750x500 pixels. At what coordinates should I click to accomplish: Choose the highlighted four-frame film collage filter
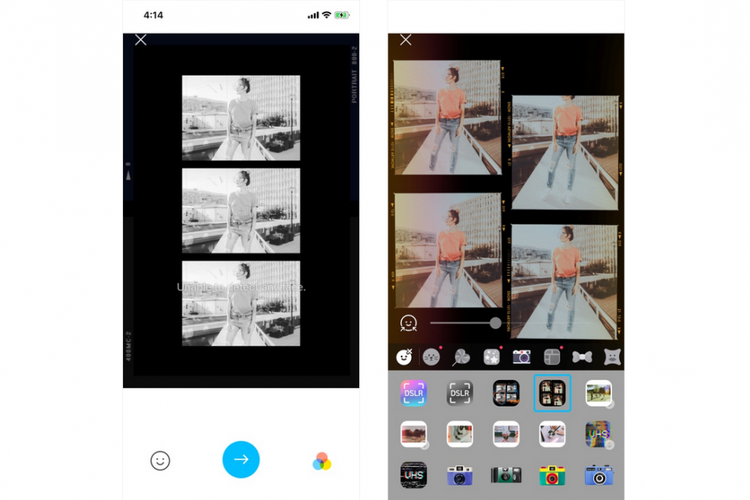click(552, 393)
